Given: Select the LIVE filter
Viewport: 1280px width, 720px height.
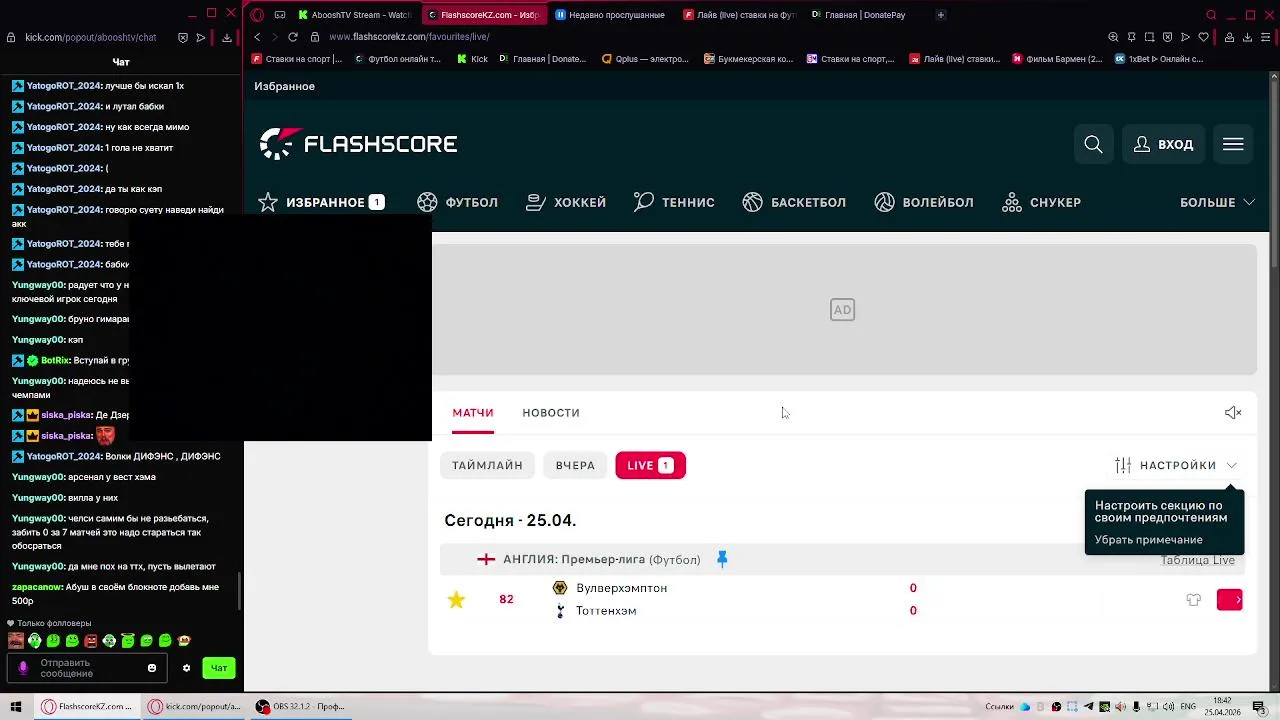Looking at the screenshot, I should (x=650, y=465).
